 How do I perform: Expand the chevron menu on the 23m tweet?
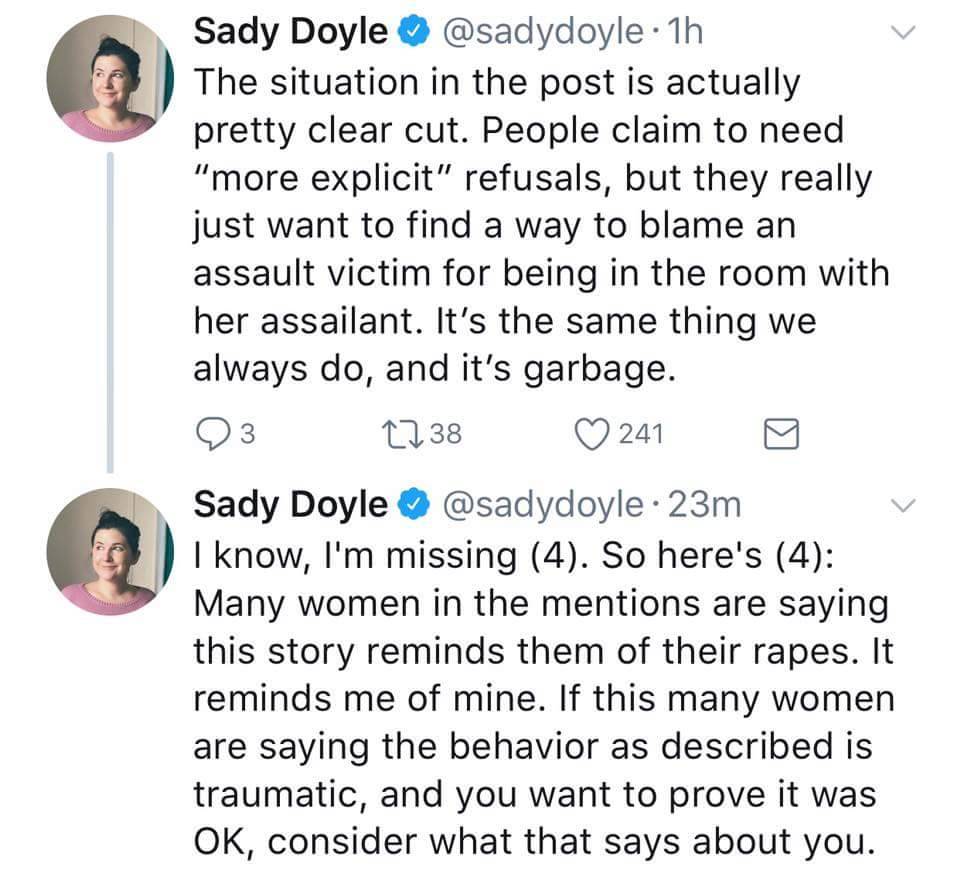pos(903,507)
